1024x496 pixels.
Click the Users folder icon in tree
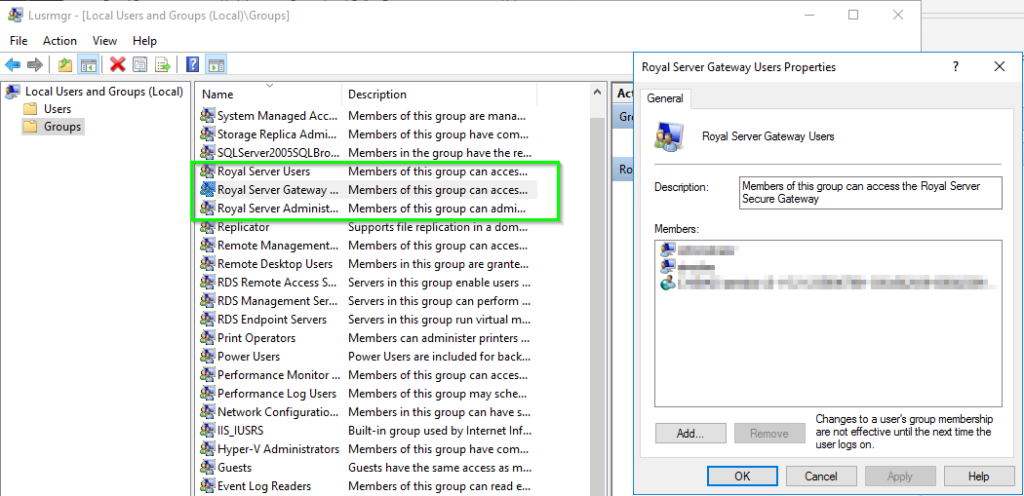30,109
